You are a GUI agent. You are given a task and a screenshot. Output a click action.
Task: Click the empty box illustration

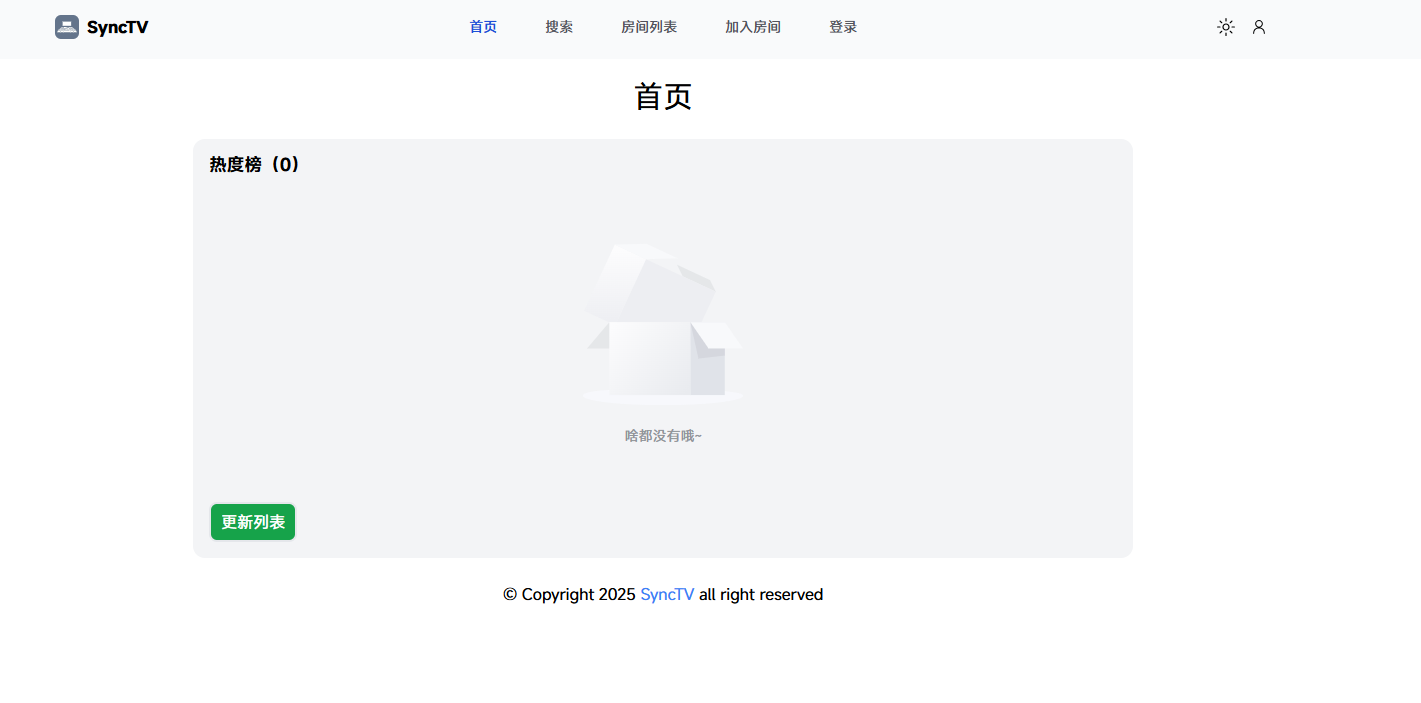click(663, 323)
